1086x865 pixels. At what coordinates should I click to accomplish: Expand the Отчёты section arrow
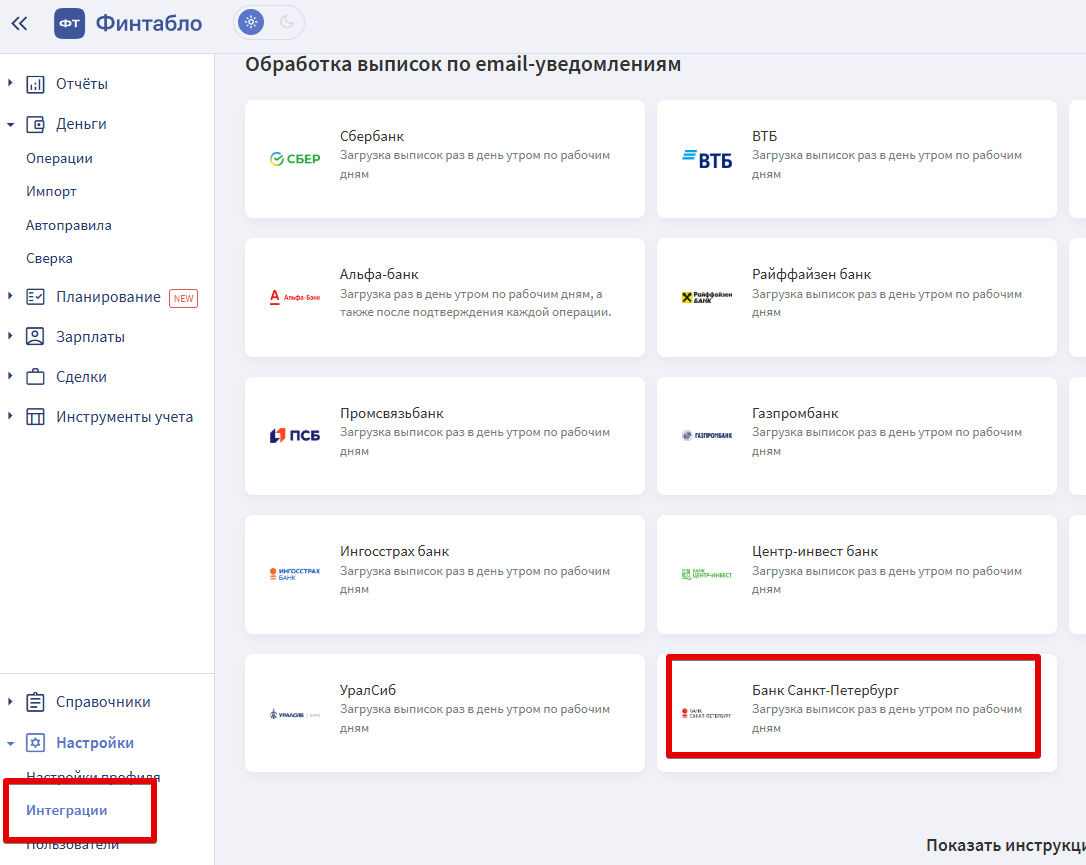10,83
